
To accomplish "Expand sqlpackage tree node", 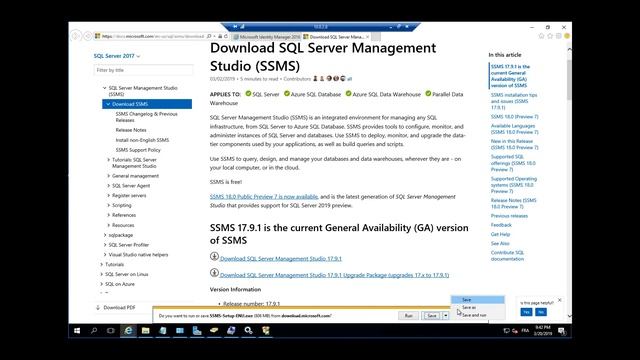I will coord(105,235).
